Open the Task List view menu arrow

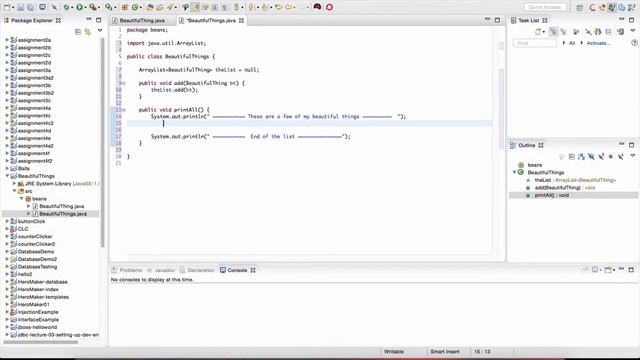[x=633, y=31]
